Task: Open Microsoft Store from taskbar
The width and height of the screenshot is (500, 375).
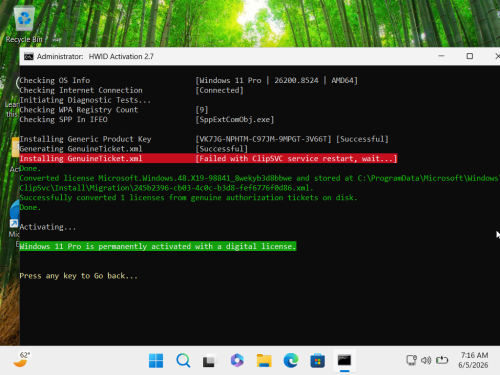Action: pos(318,361)
